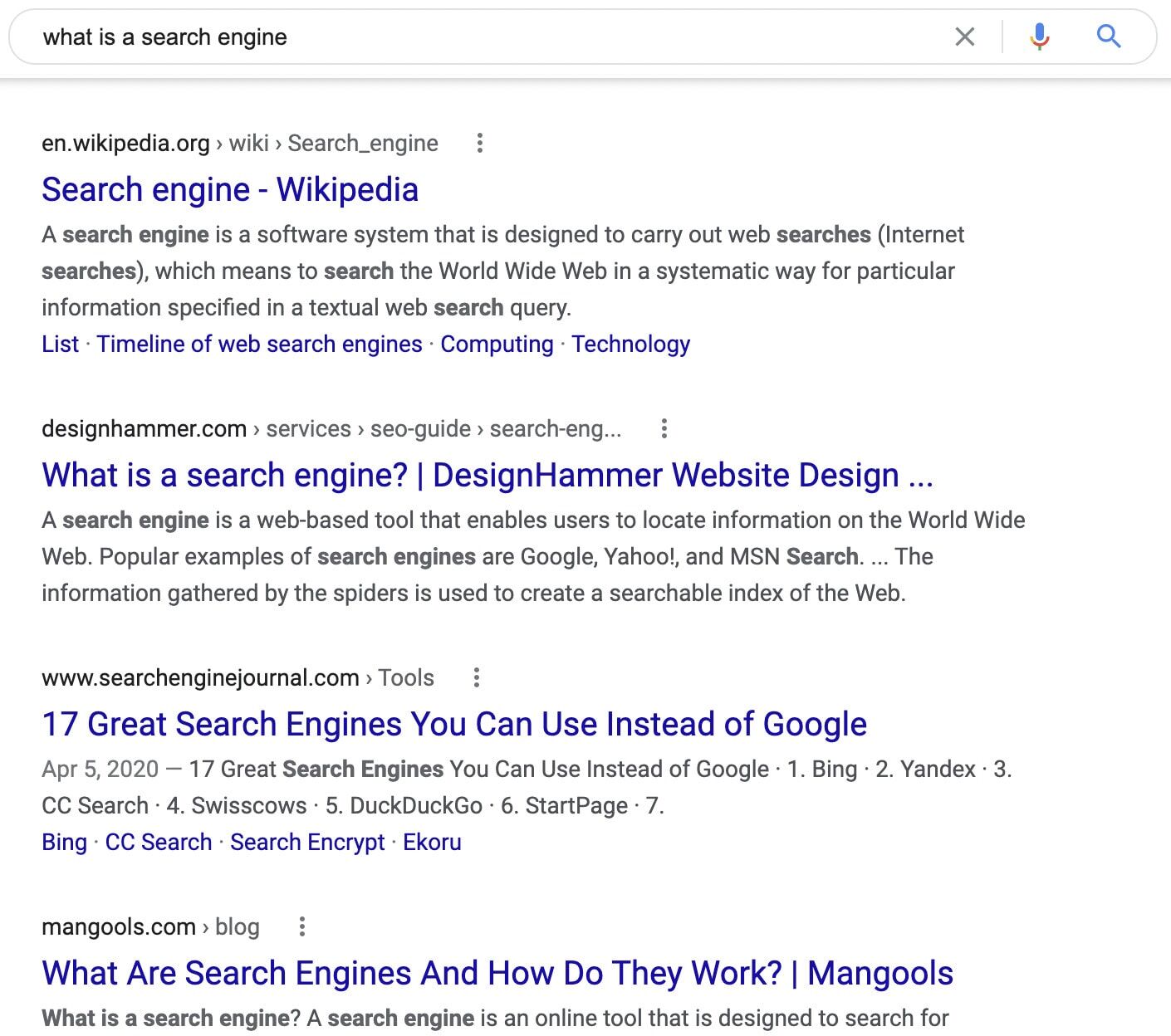1171x1036 pixels.
Task: Click the www.searchenginejournal.com breadcrumb URL
Action: coord(238,677)
